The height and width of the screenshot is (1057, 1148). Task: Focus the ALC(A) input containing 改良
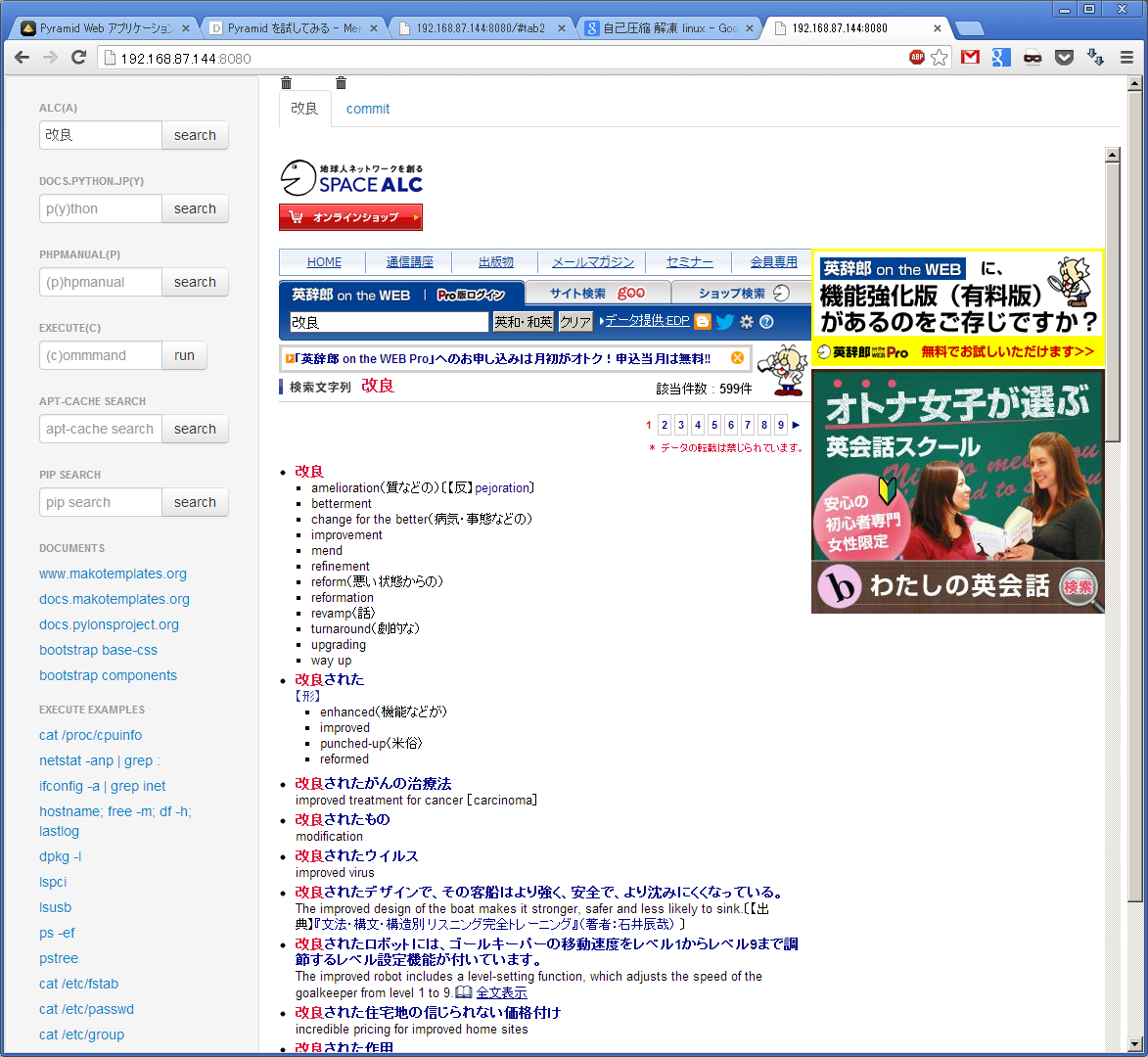[x=100, y=135]
